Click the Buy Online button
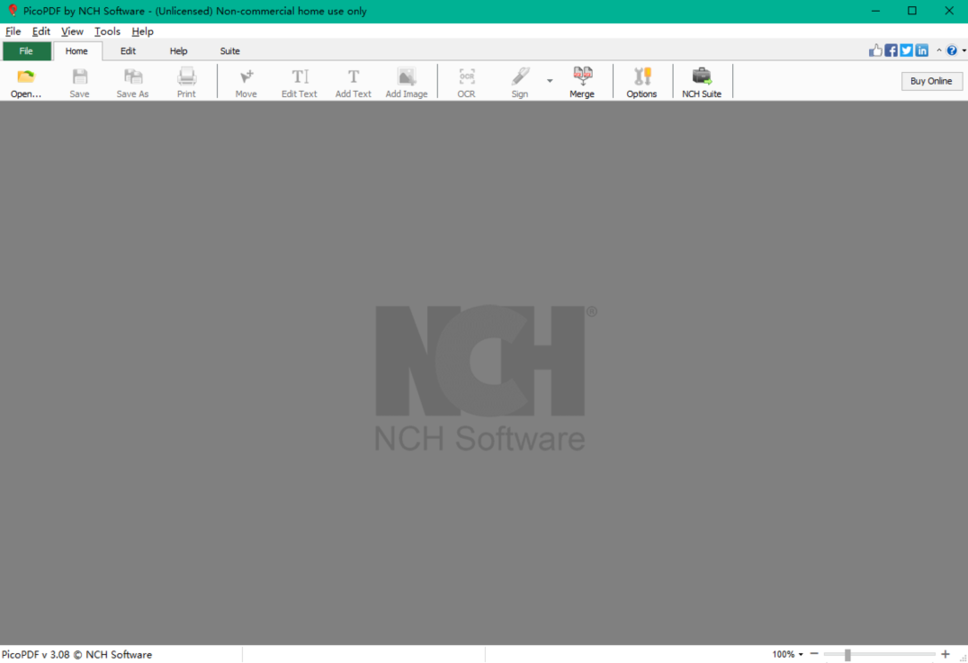The image size is (968, 663). coord(932,81)
